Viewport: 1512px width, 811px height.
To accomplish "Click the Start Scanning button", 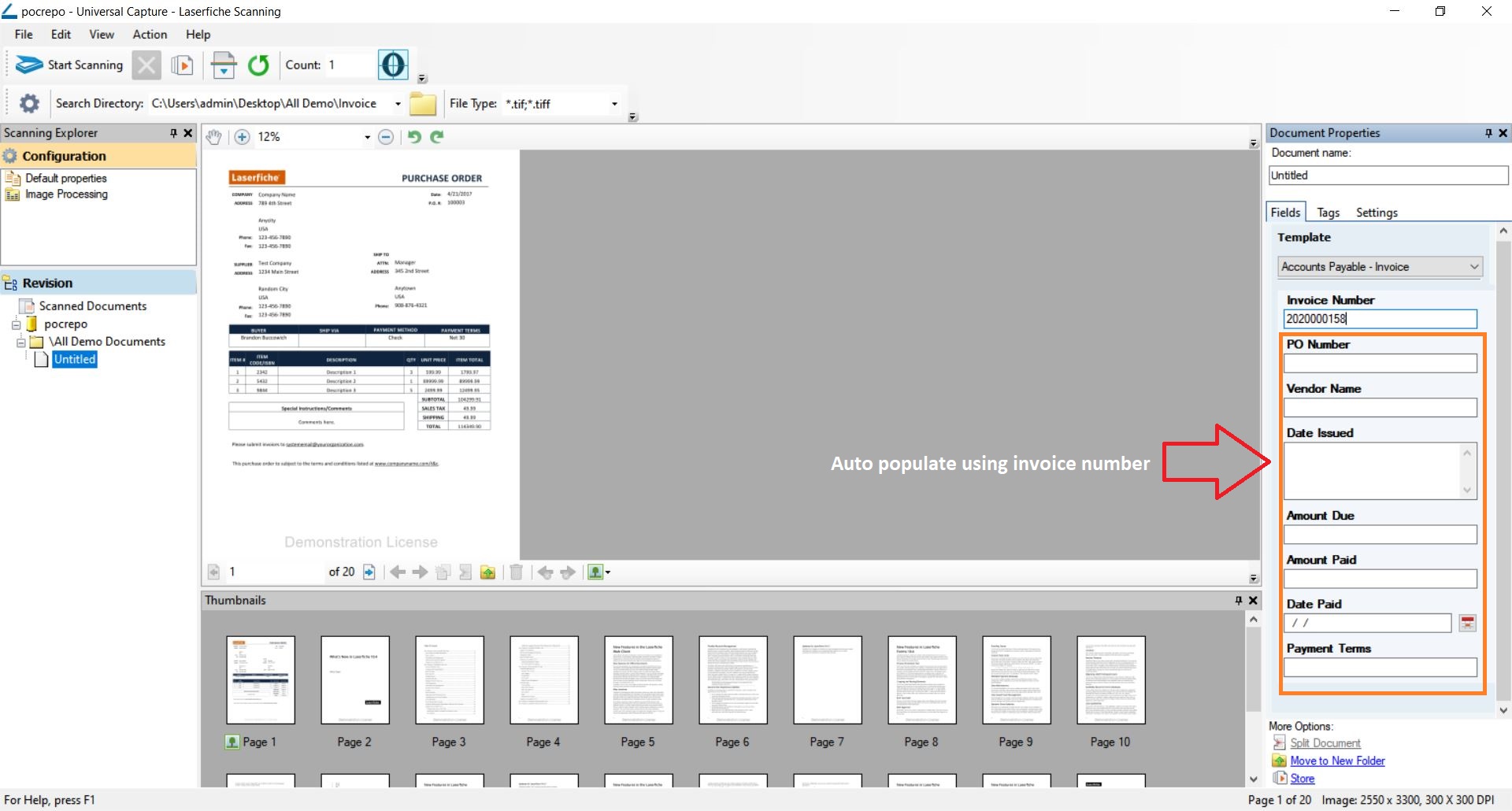I will pyautogui.click(x=70, y=65).
